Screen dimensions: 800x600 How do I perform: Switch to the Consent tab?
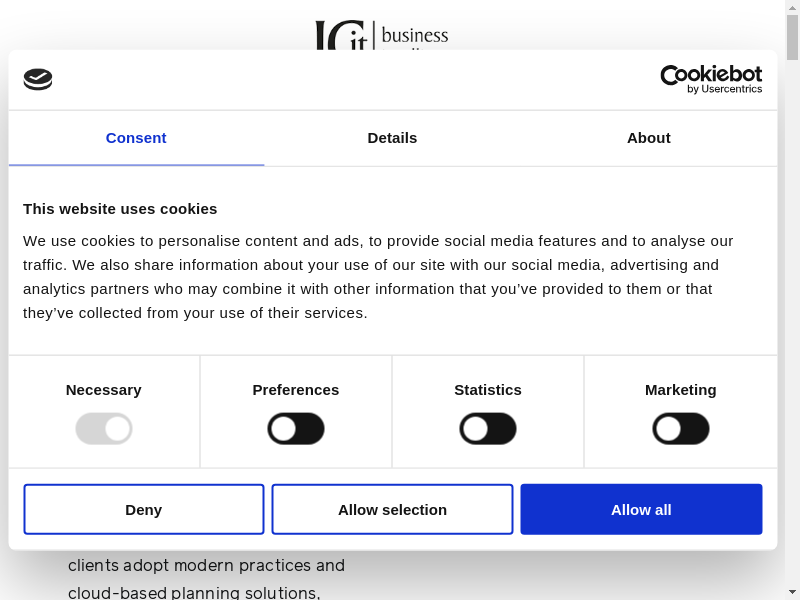coord(136,138)
